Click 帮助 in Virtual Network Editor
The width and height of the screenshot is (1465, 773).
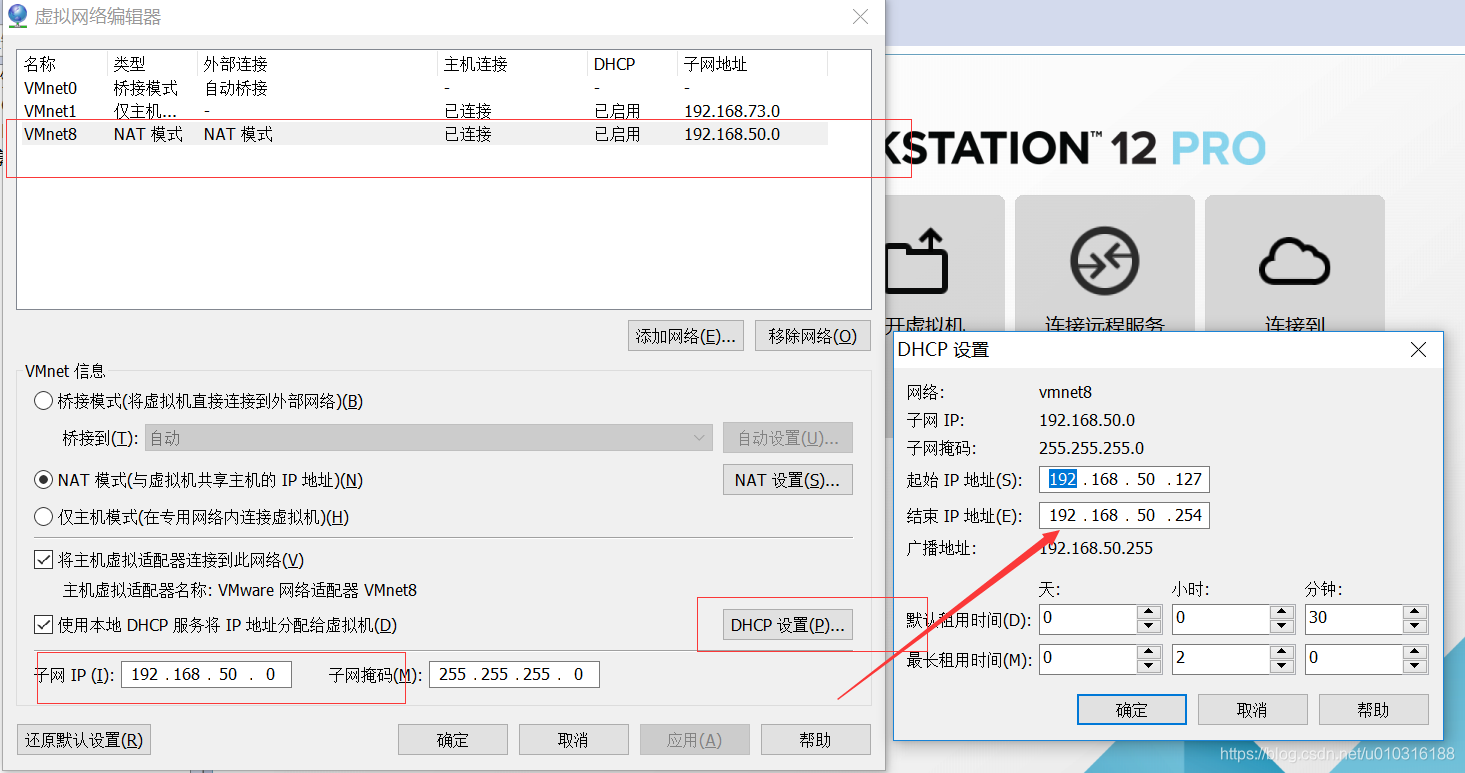pos(816,740)
